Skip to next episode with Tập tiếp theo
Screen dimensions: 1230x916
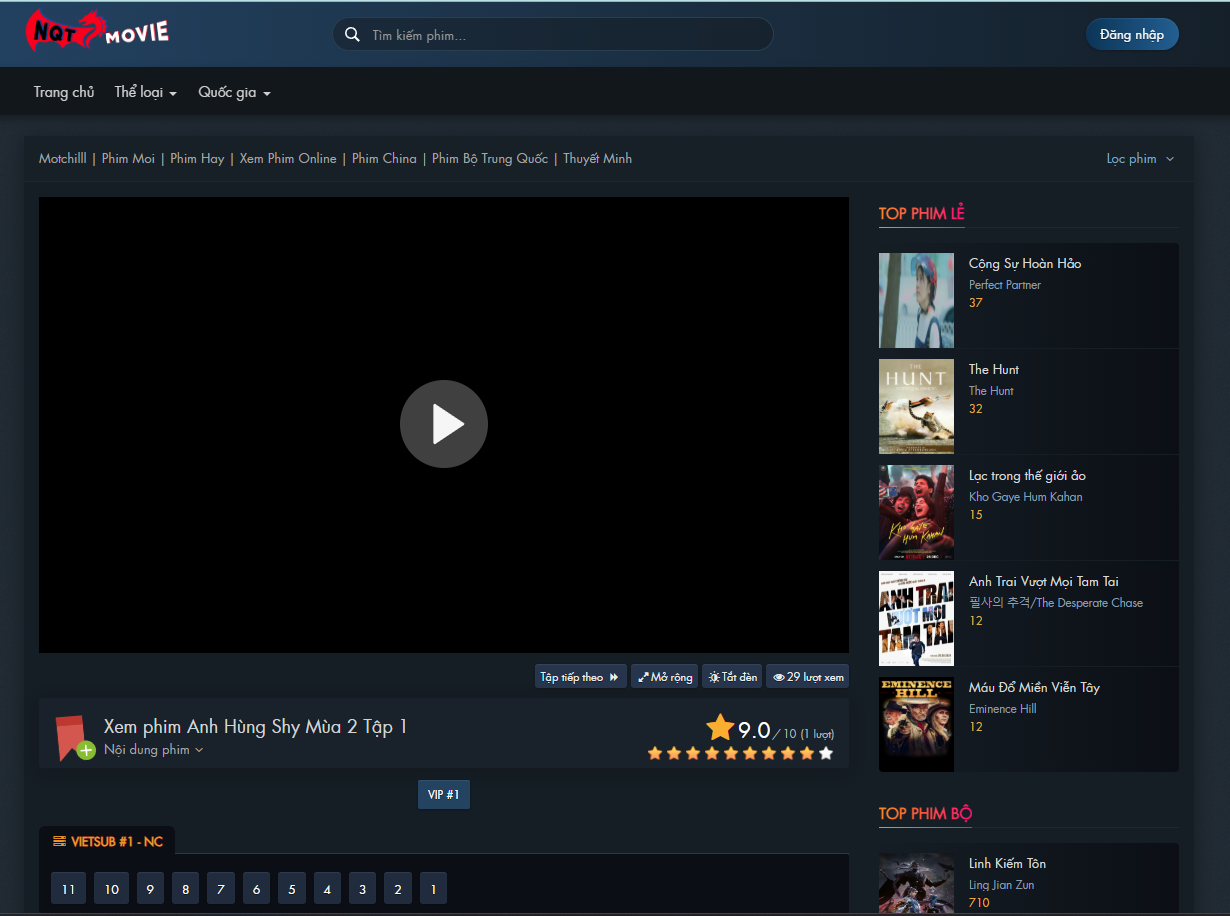[x=580, y=677]
